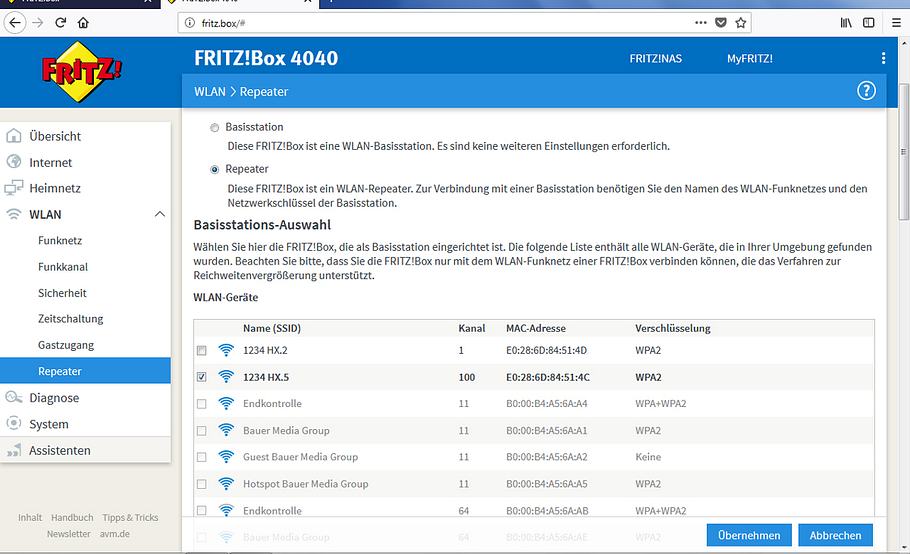Open the MyFRITZ! link in the header
910x554 pixels.
click(749, 59)
